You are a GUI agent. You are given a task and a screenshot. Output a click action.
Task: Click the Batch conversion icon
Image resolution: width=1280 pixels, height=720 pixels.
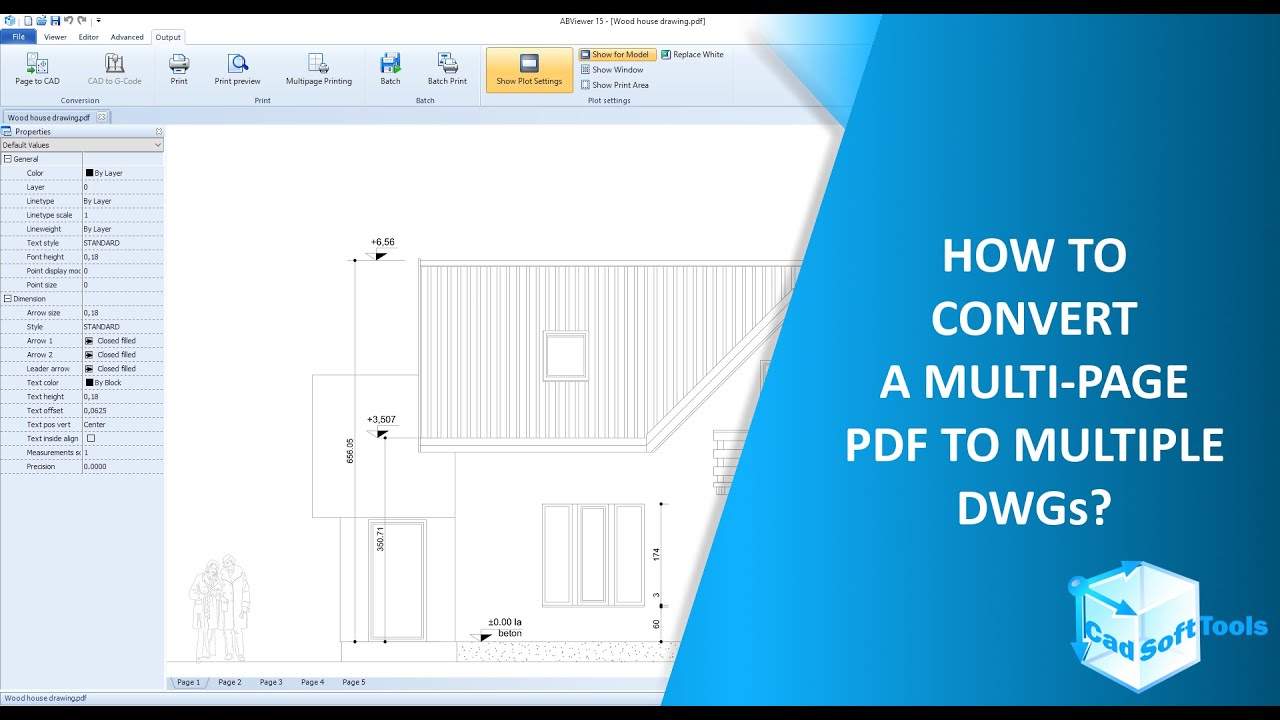click(x=390, y=64)
